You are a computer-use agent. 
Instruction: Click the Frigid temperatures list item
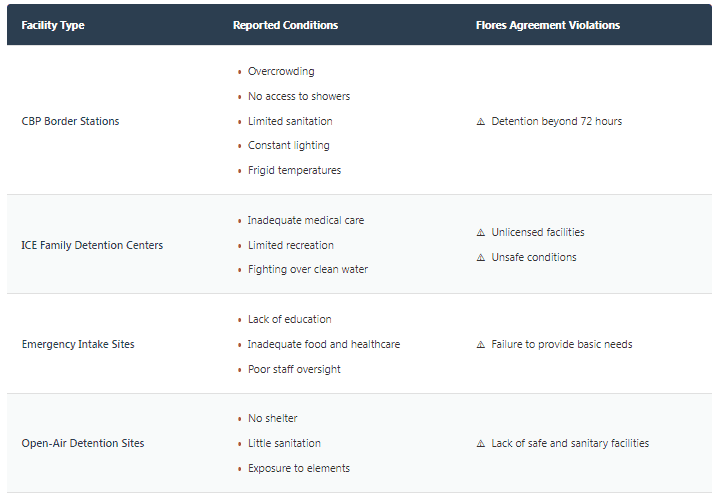(294, 171)
